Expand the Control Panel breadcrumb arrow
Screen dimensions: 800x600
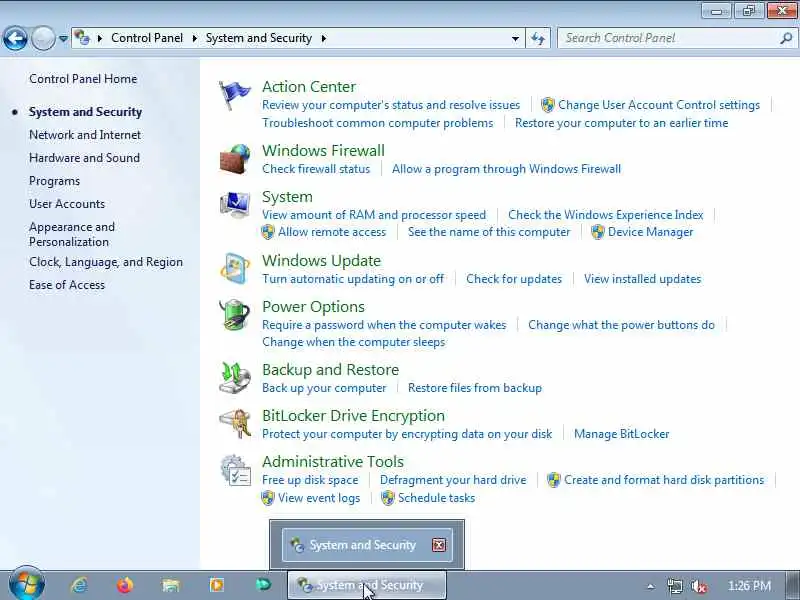tap(194, 38)
